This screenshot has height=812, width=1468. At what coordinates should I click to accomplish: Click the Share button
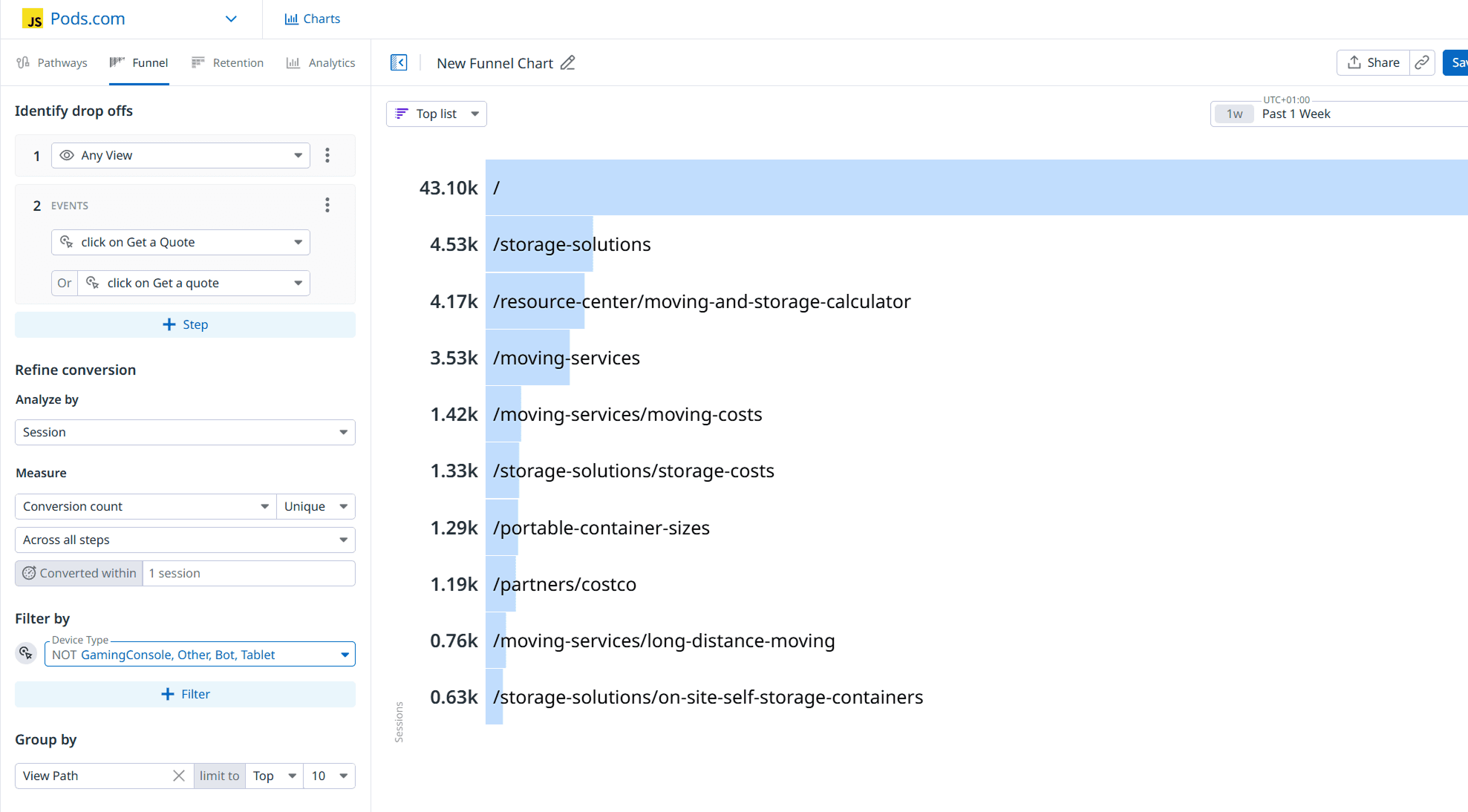[x=1373, y=63]
